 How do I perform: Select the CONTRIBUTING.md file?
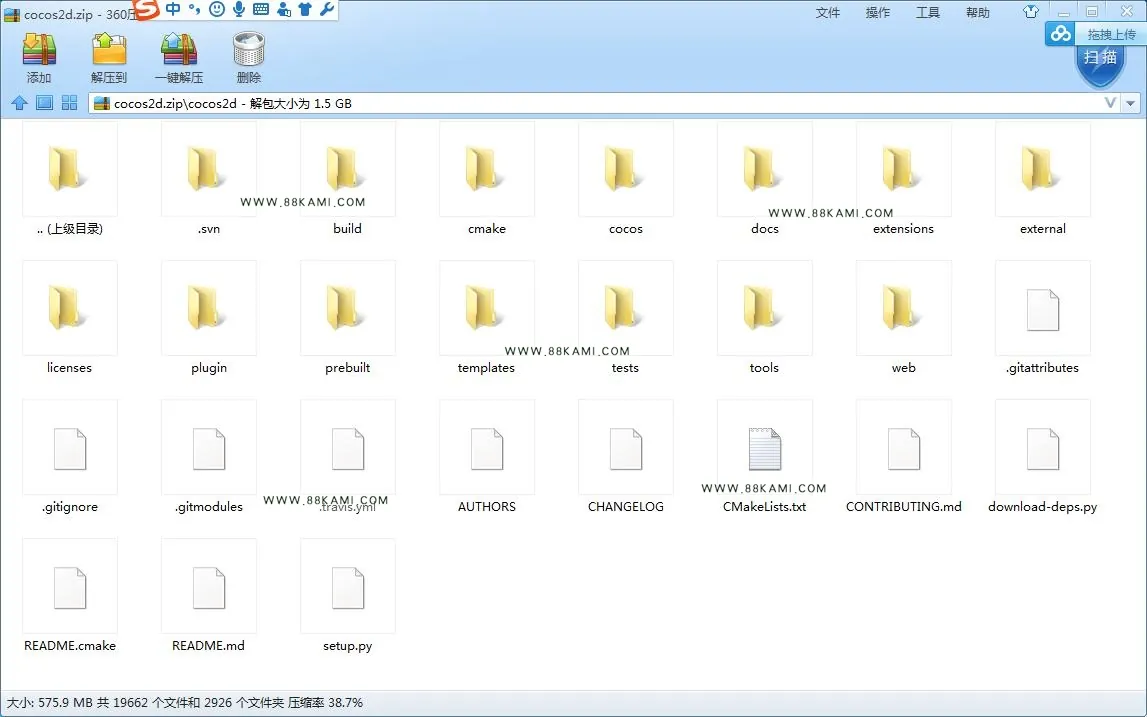coord(903,457)
